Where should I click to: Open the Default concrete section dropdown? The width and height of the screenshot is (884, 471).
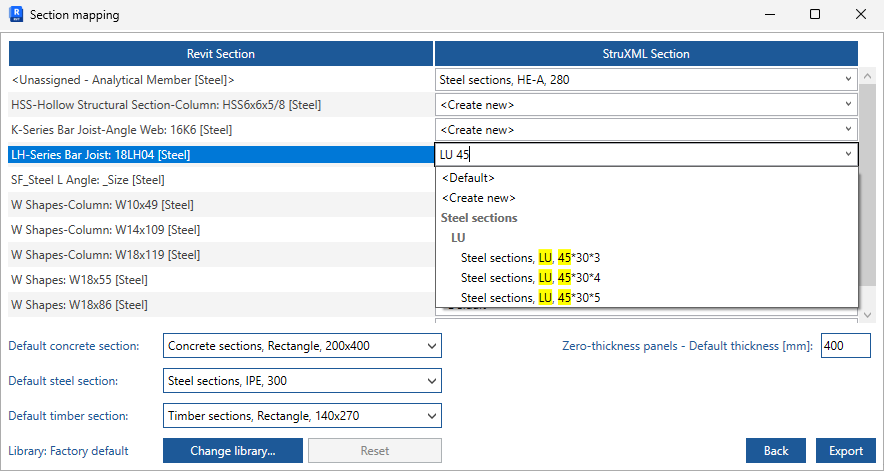[x=302, y=346]
